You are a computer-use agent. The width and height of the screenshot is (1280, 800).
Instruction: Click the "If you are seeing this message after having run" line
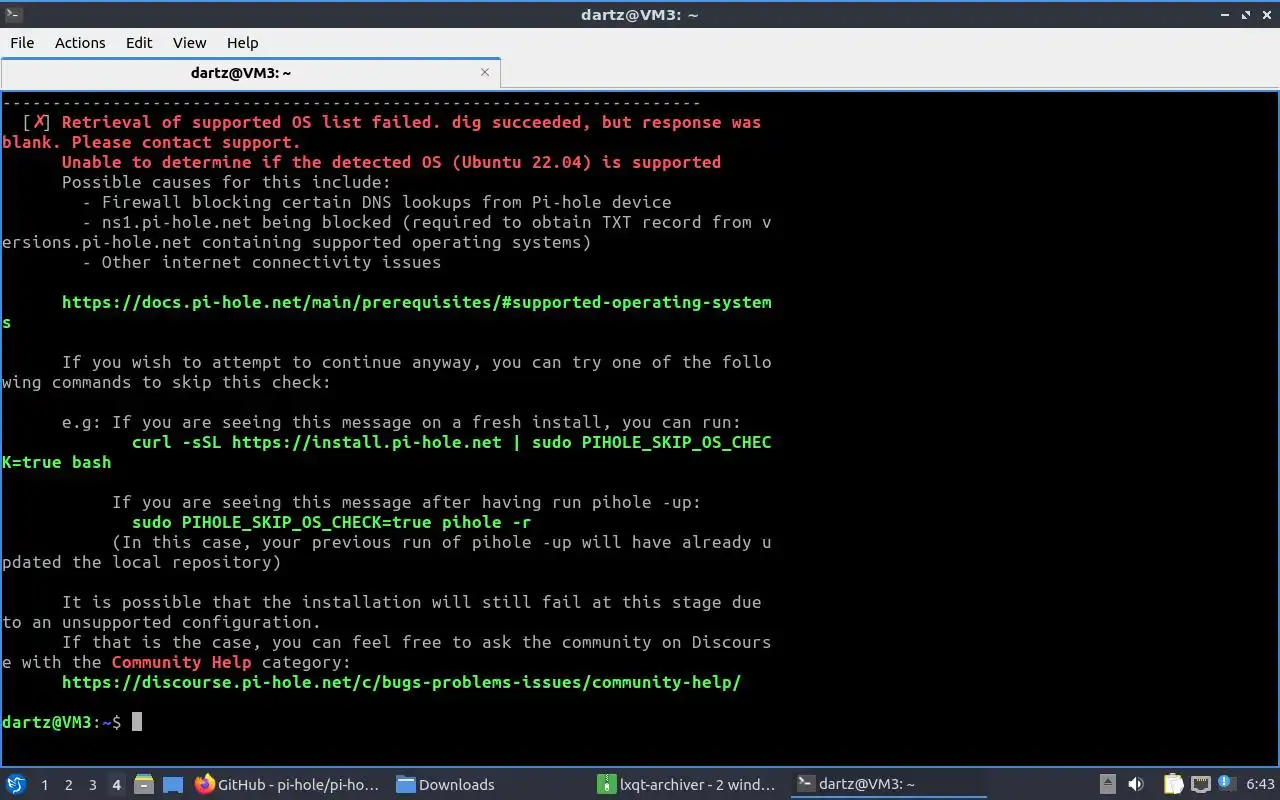pyautogui.click(x=406, y=502)
